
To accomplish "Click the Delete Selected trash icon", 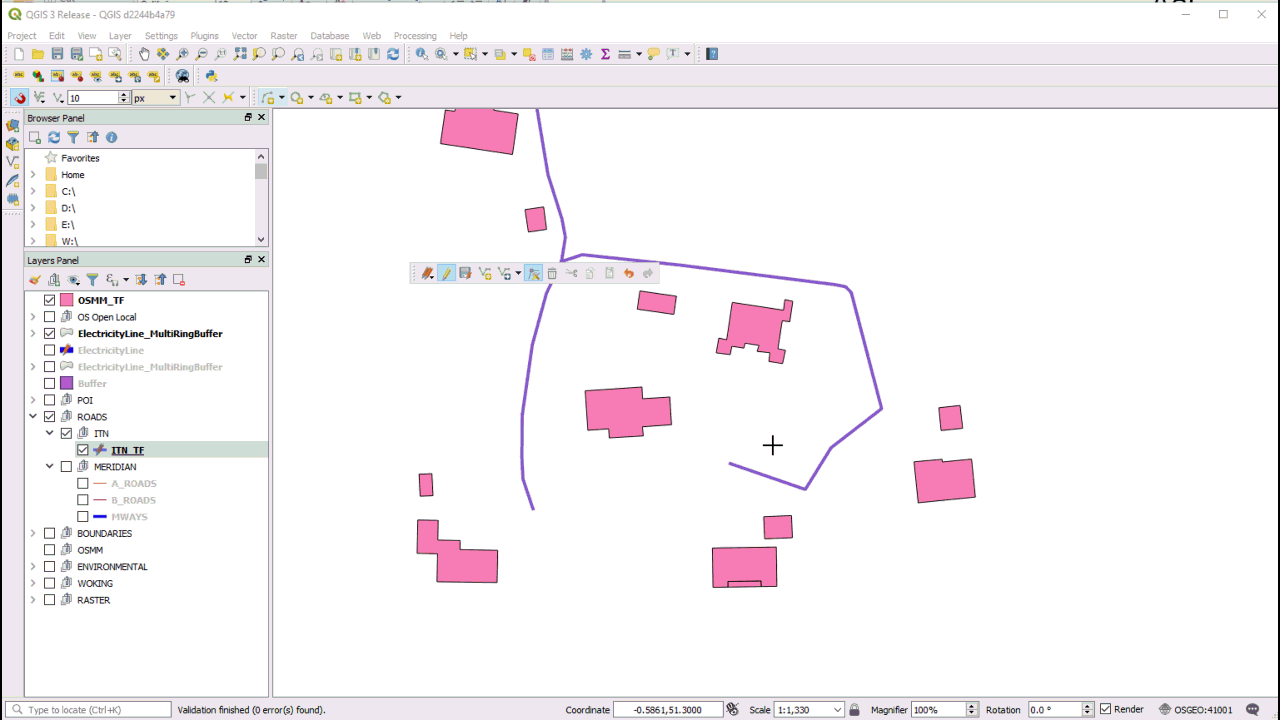I will tap(552, 273).
